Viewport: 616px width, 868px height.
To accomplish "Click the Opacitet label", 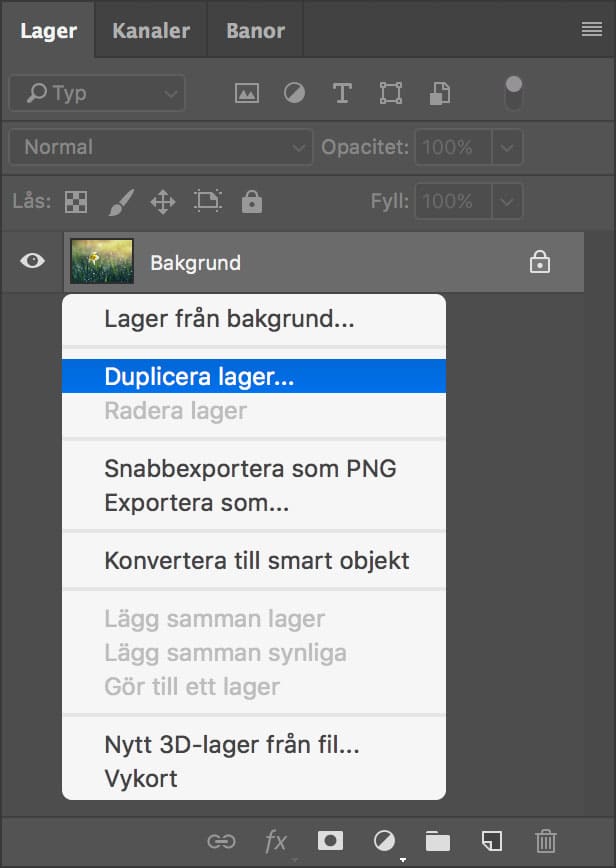I will click(365, 147).
